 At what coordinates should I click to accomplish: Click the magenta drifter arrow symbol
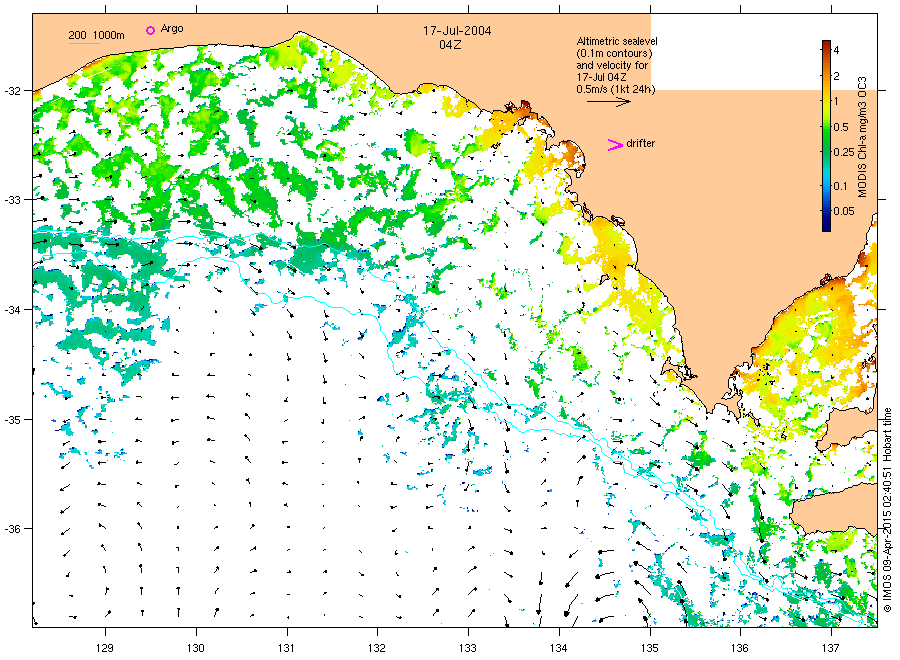coord(615,145)
